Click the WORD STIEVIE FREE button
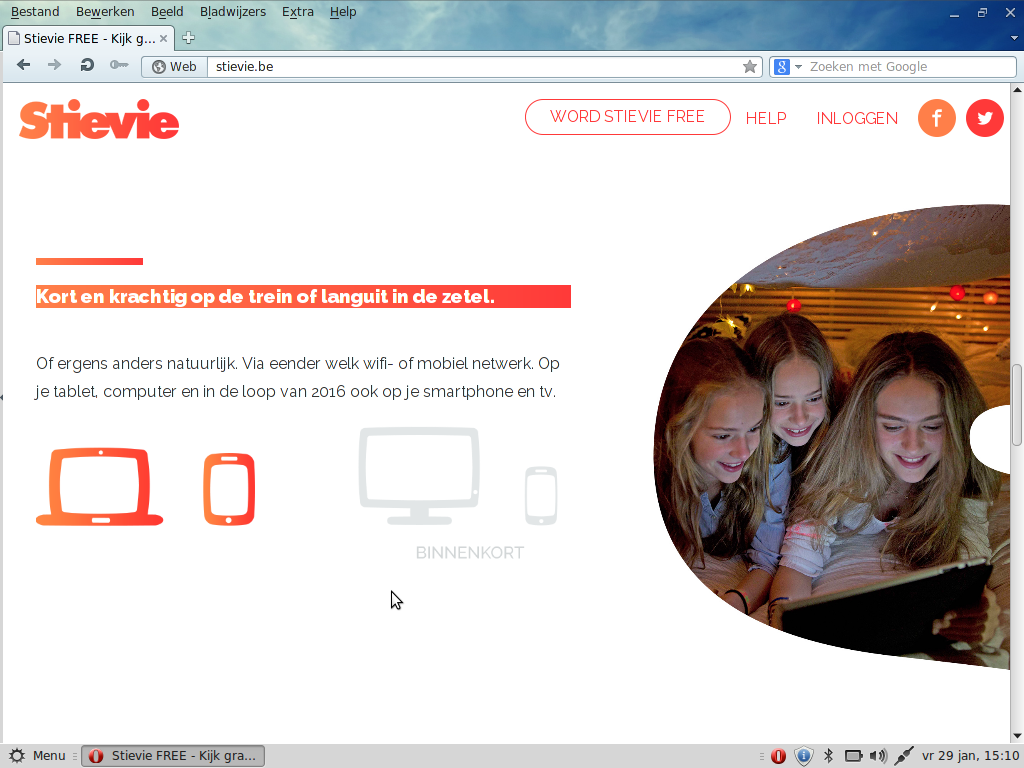1024x768 pixels. click(627, 117)
